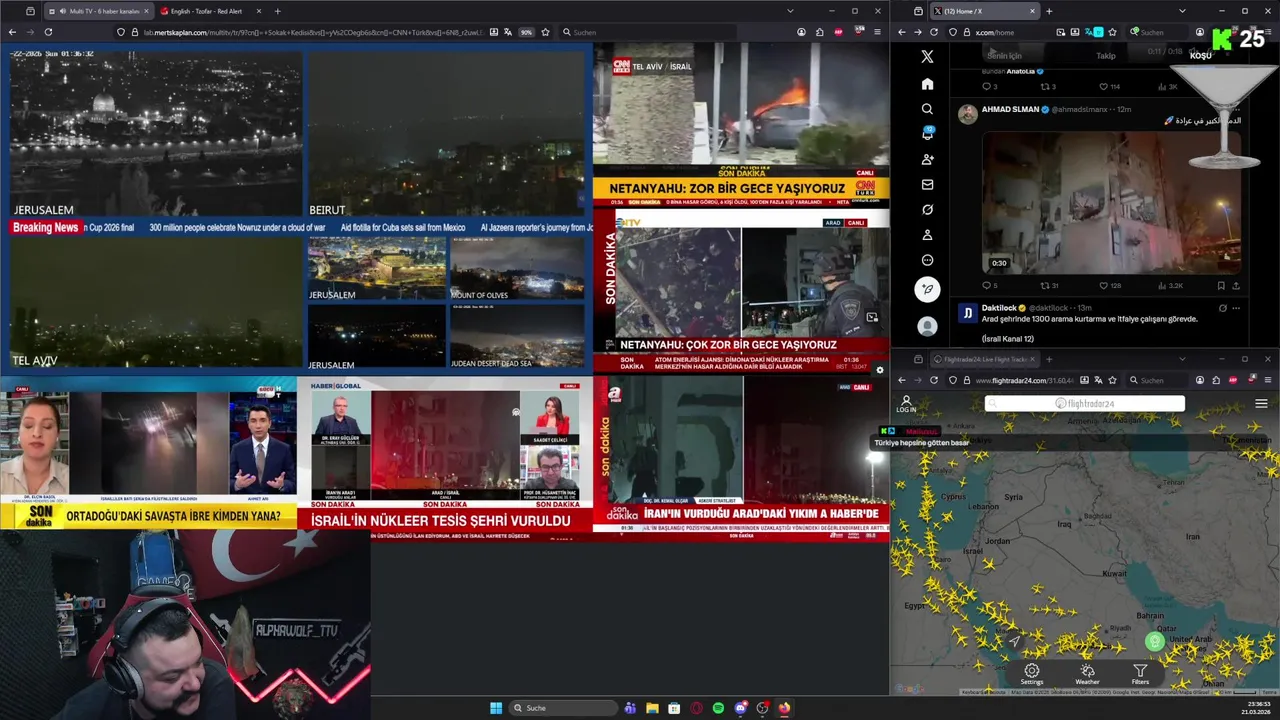Bookmark AHMAD SLMAN post

point(1222,285)
